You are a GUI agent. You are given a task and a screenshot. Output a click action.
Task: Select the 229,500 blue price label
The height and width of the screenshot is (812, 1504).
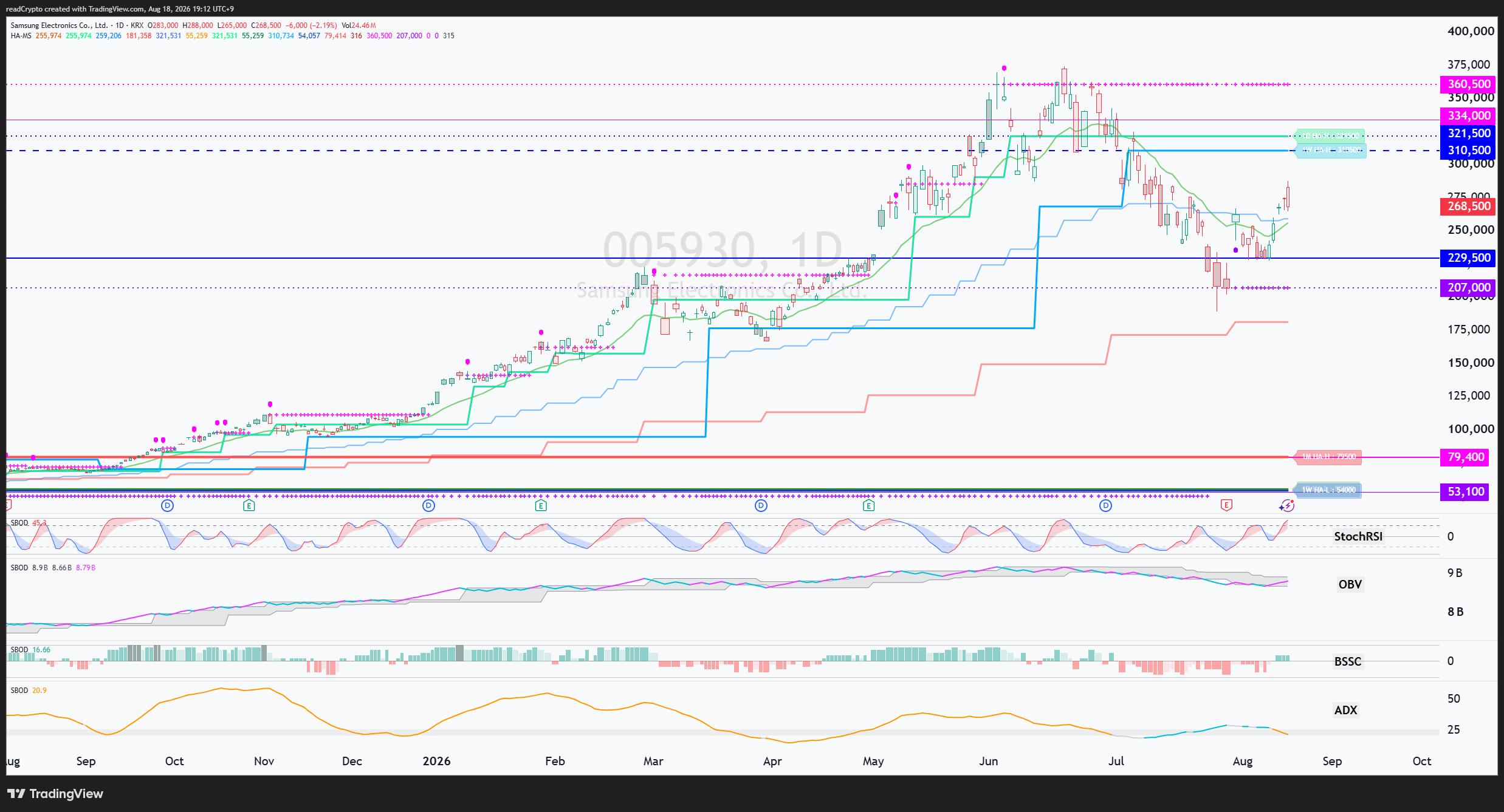1469,258
